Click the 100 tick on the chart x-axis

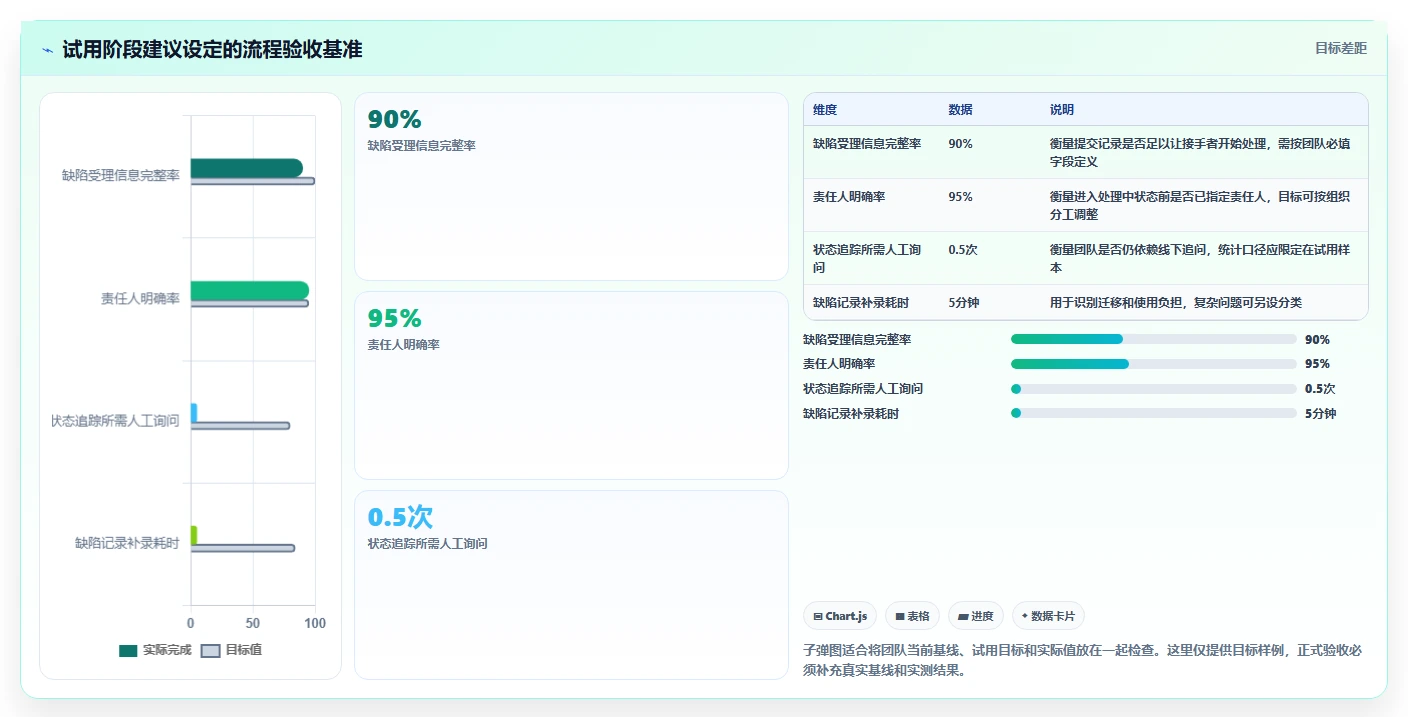(x=315, y=624)
